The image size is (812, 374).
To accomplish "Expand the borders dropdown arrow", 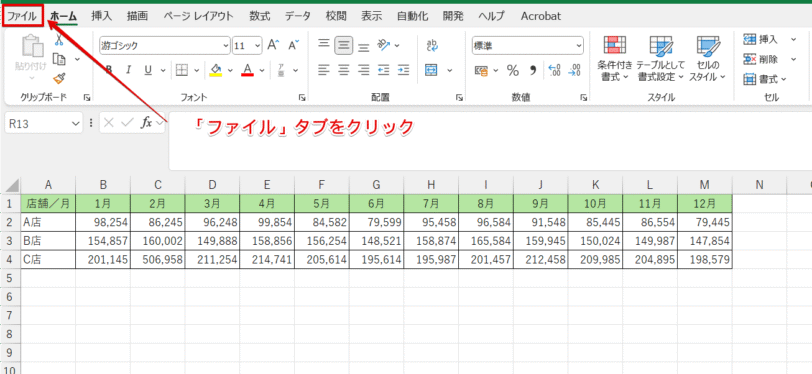I will click(196, 70).
